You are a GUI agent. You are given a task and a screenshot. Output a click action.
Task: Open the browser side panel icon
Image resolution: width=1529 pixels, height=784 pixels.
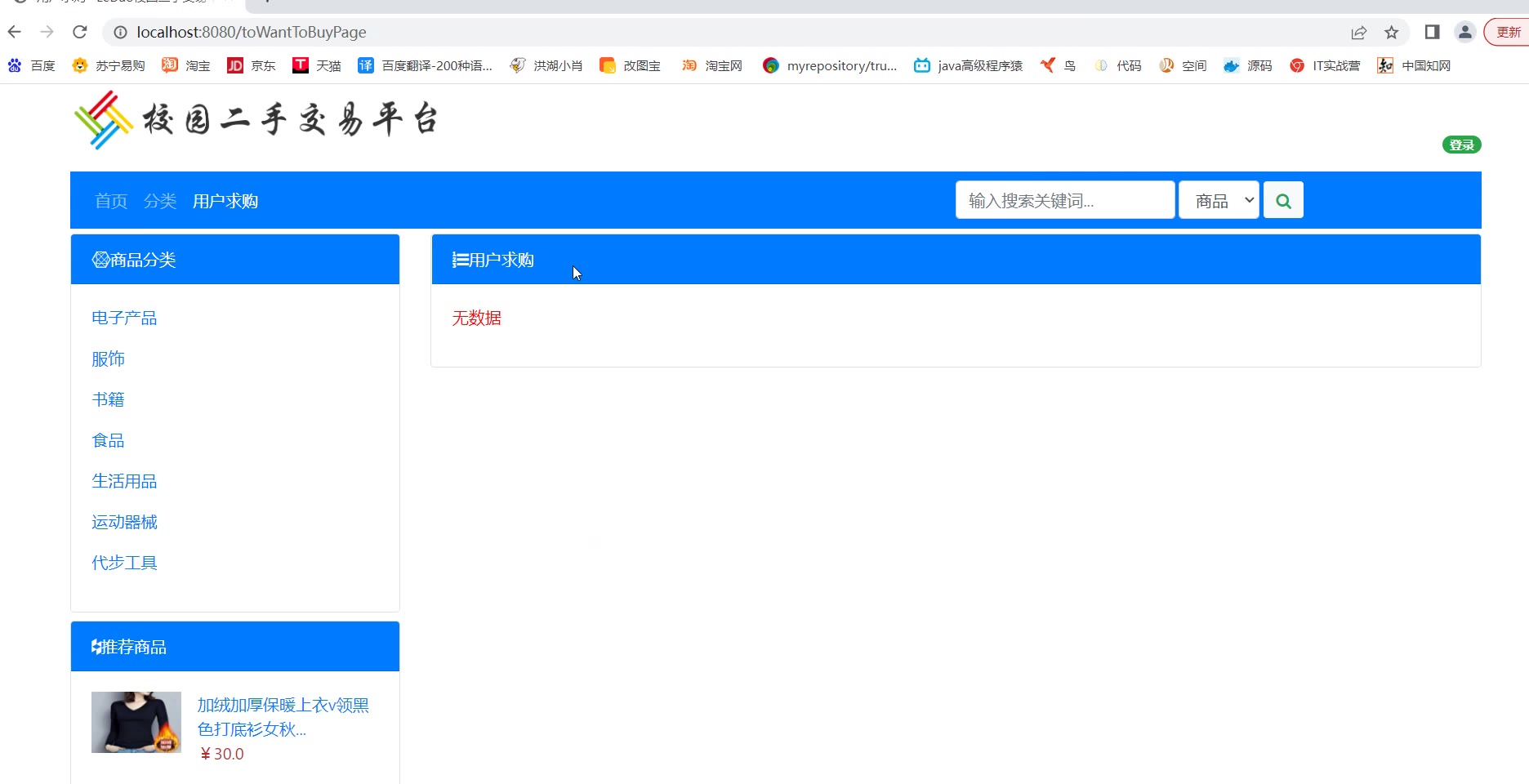click(x=1432, y=32)
